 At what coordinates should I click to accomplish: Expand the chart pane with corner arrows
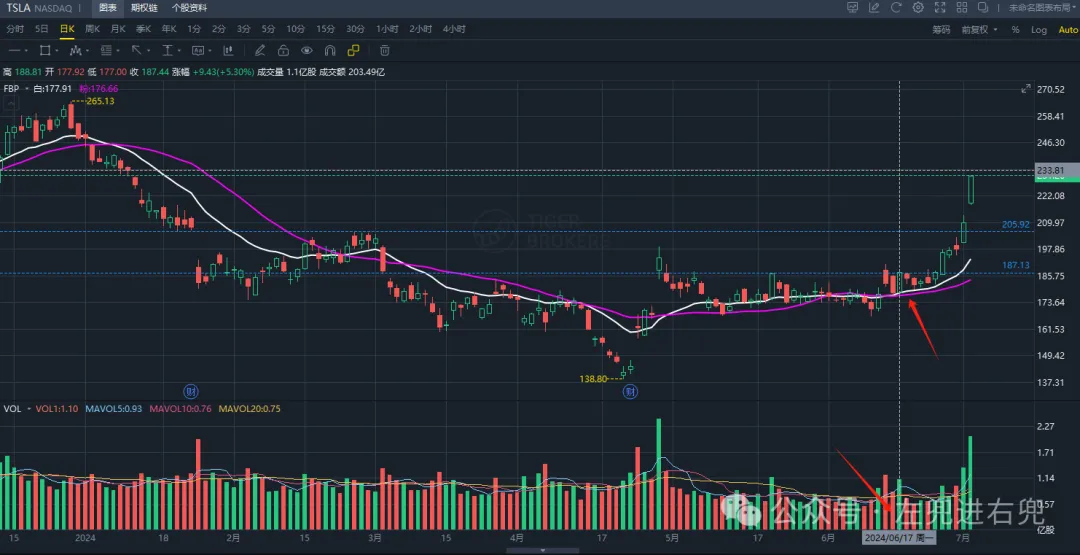[1026, 88]
